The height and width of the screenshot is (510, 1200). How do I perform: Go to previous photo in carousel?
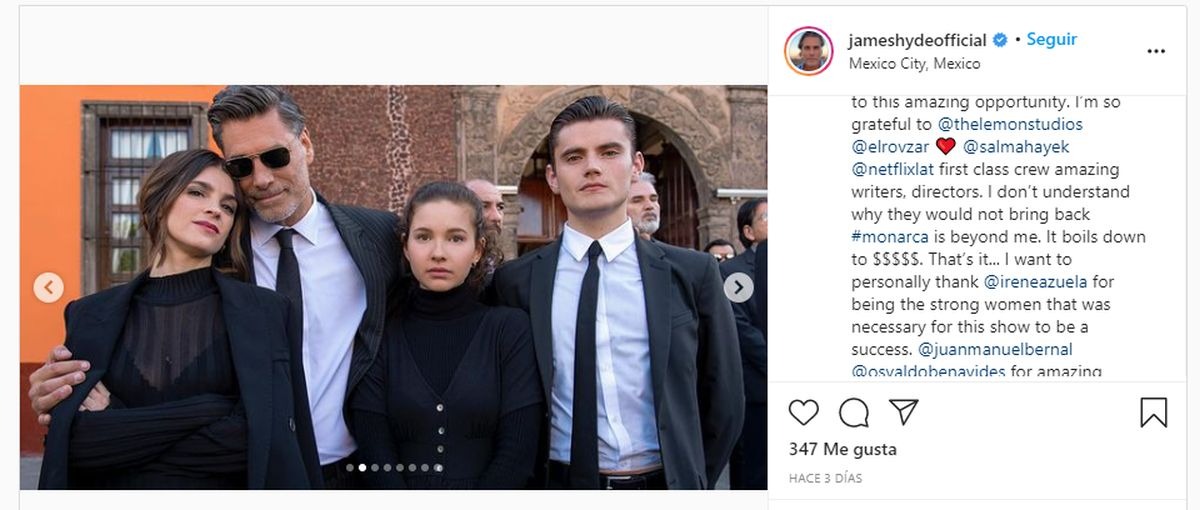(x=48, y=288)
